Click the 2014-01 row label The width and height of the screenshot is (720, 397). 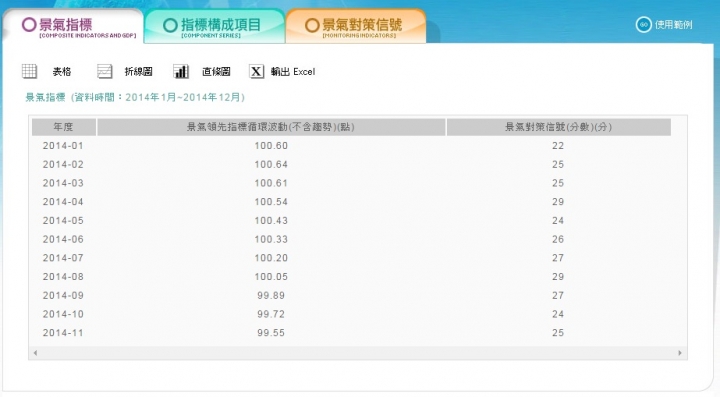point(63,146)
